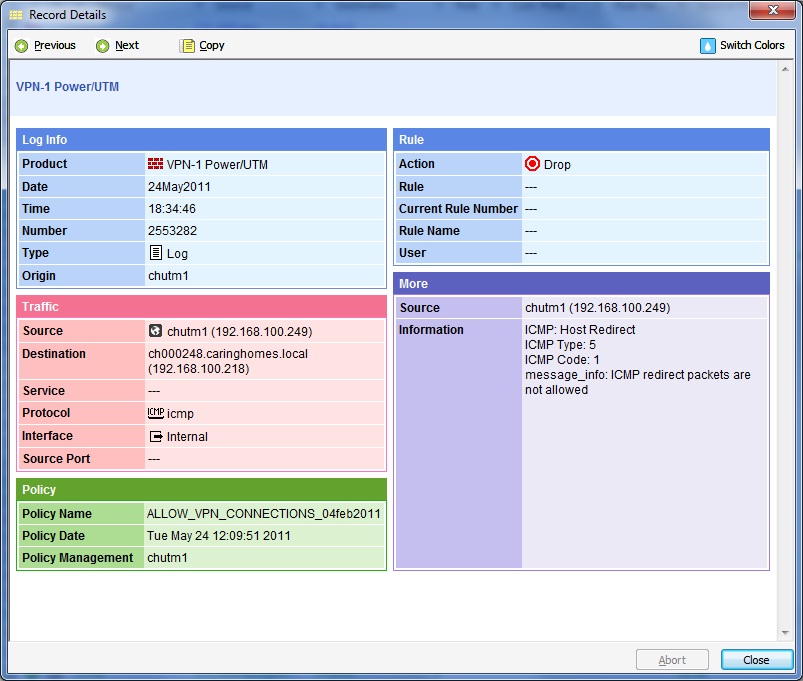This screenshot has height=681, width=803.
Task: Select the record number 2553282
Action: coord(173,231)
